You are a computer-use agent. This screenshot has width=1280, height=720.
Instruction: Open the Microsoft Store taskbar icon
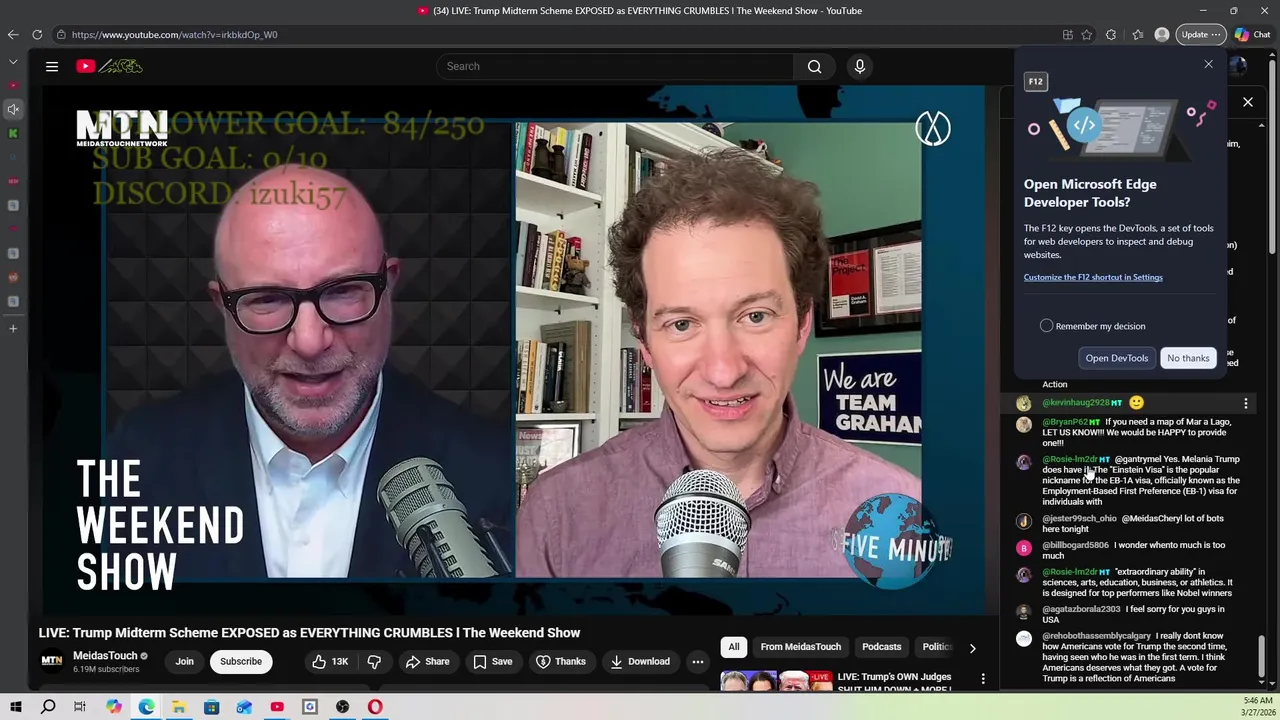pyautogui.click(x=212, y=707)
